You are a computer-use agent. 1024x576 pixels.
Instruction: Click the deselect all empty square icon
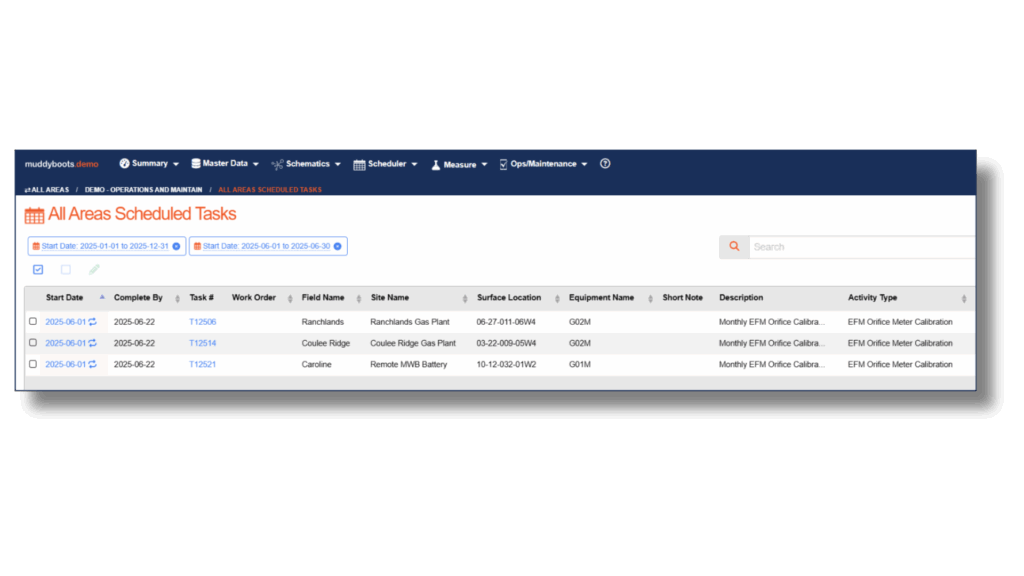(66, 270)
